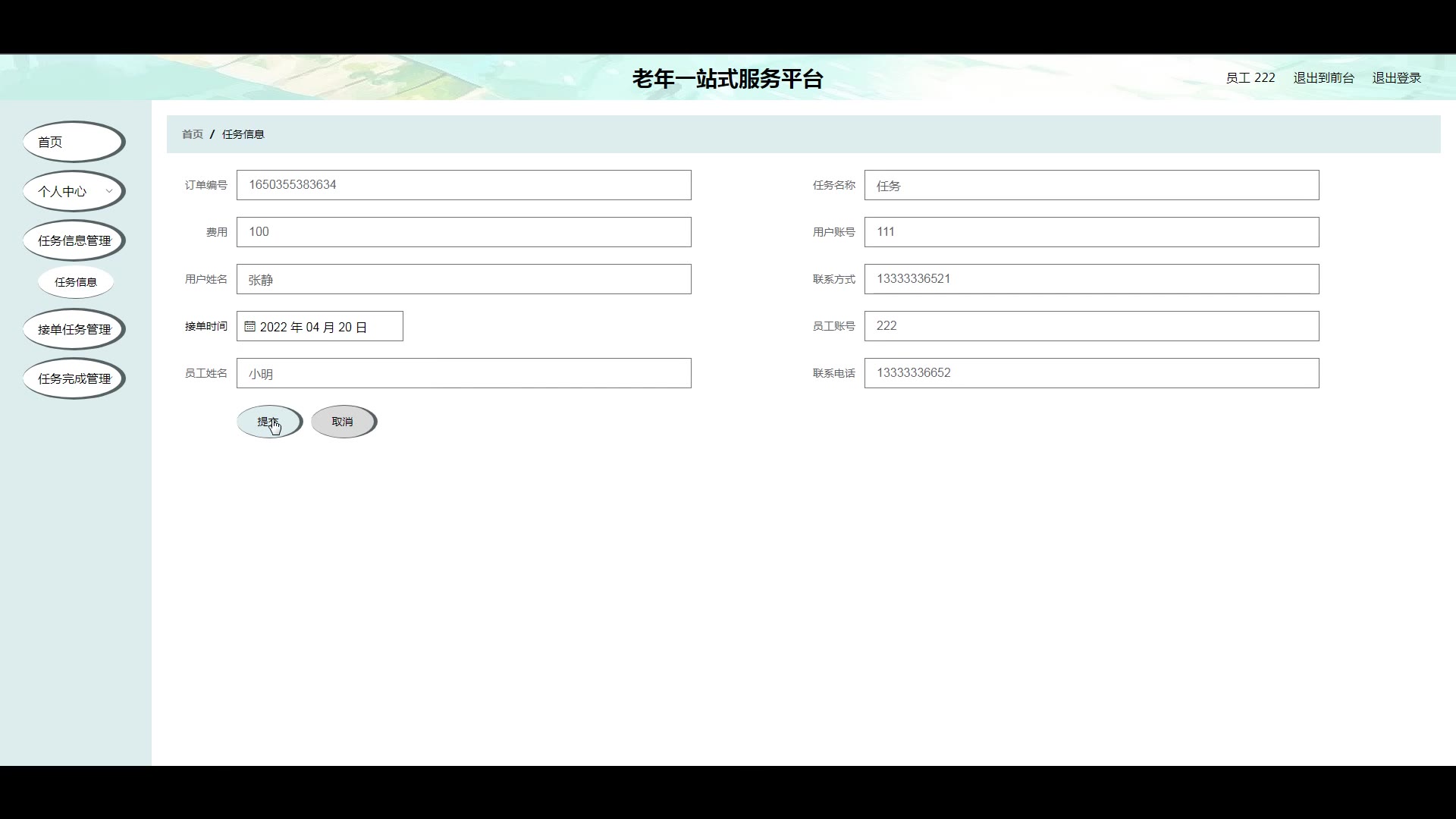Click the 联系电话 input field
1456x819 pixels.
point(1091,373)
